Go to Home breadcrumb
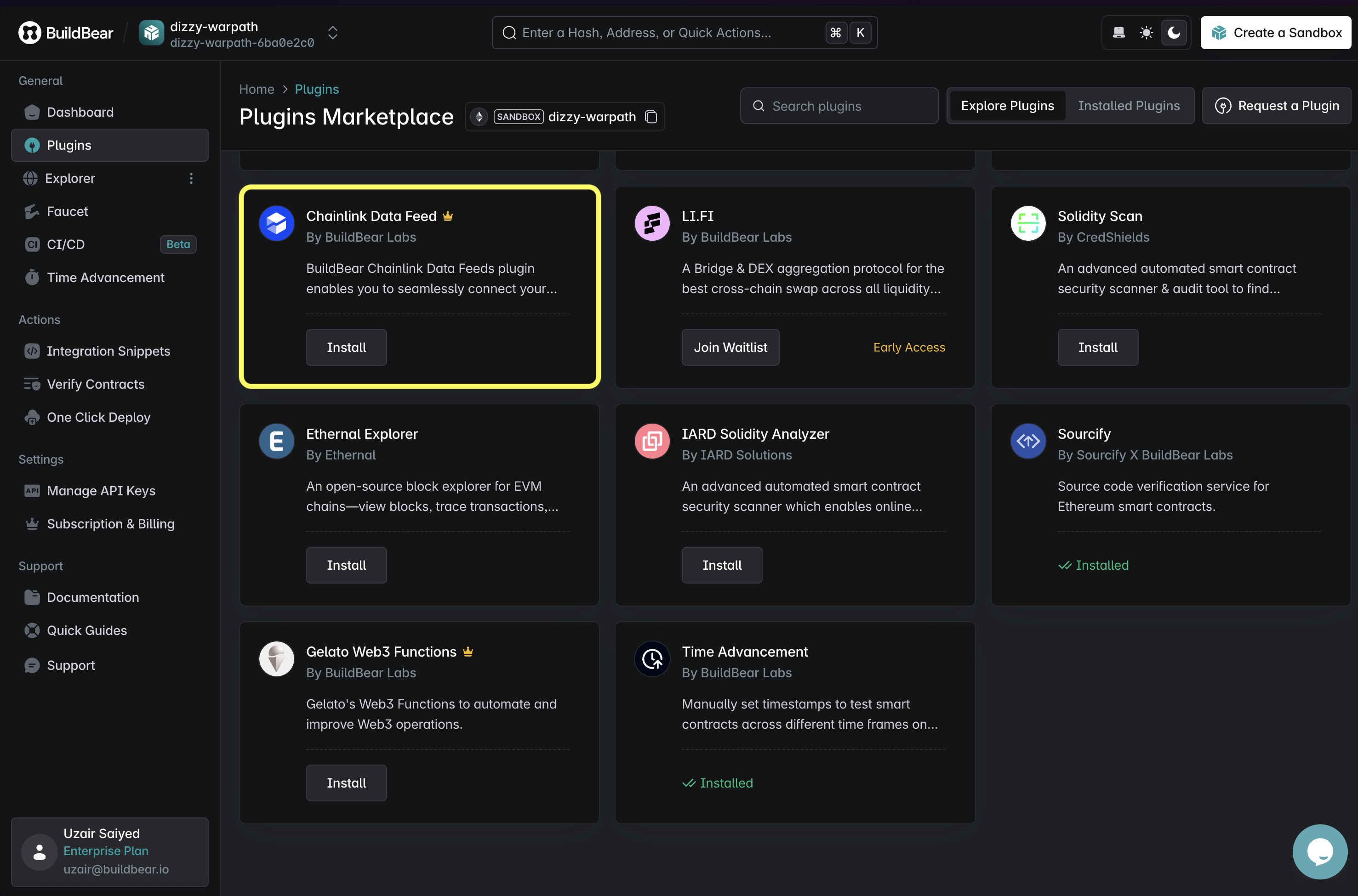This screenshot has height=896, width=1358. click(257, 89)
